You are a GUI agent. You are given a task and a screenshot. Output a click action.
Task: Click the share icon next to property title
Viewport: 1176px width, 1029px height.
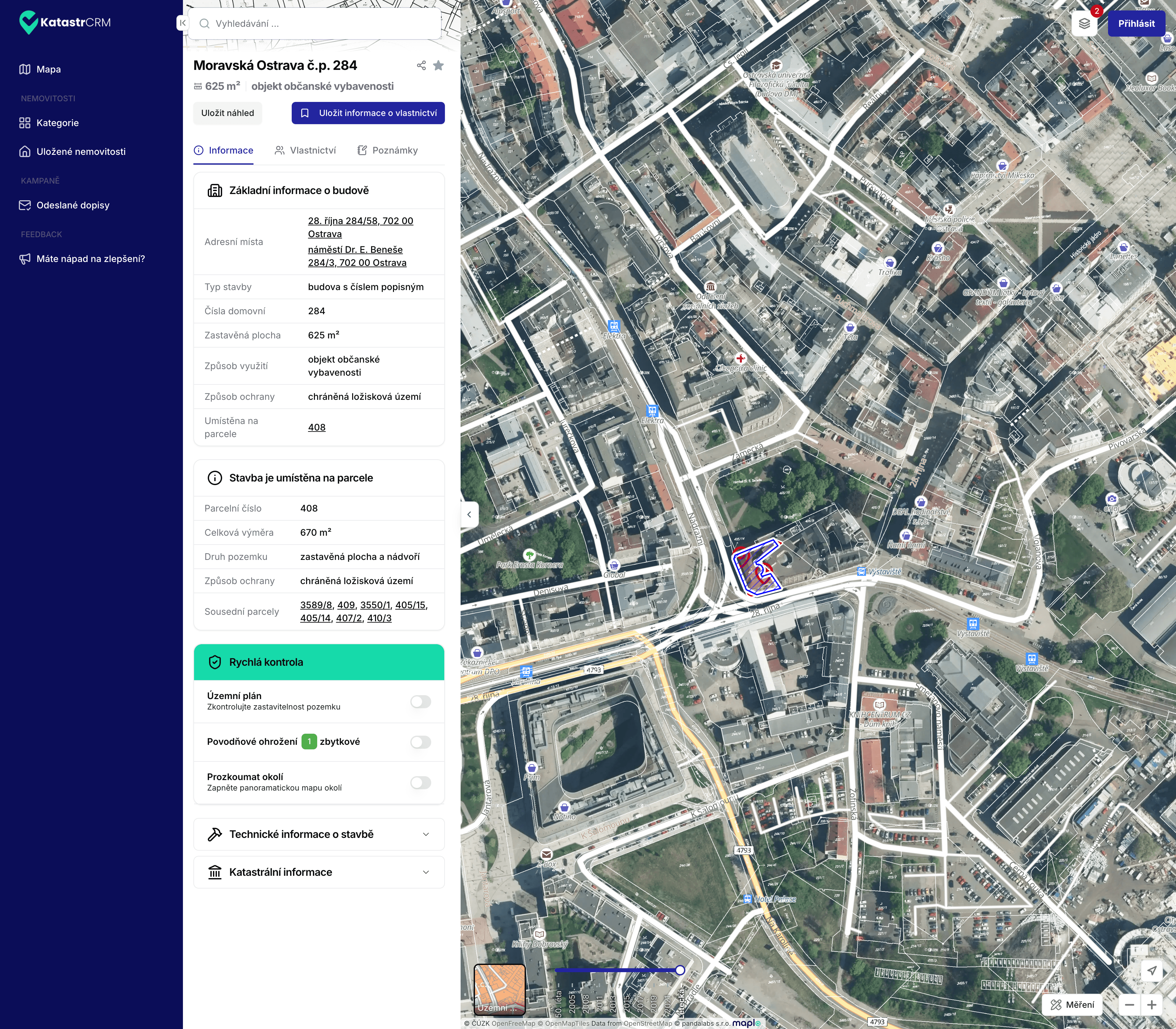coord(421,65)
